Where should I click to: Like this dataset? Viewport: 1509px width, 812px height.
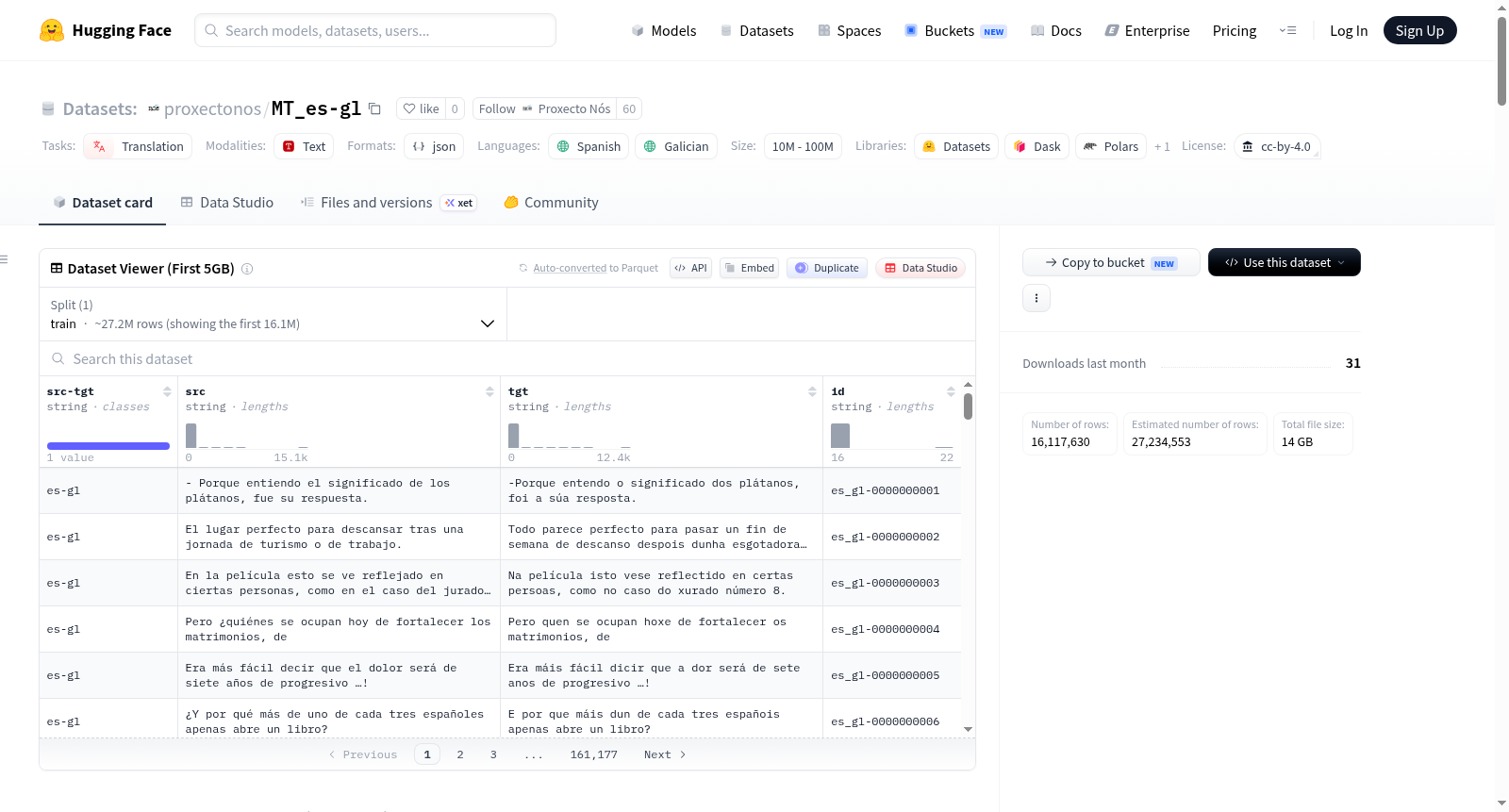coord(421,108)
